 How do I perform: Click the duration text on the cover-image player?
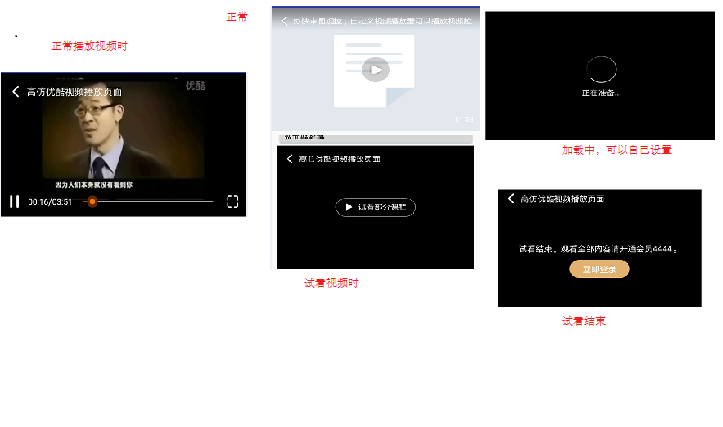(x=465, y=119)
